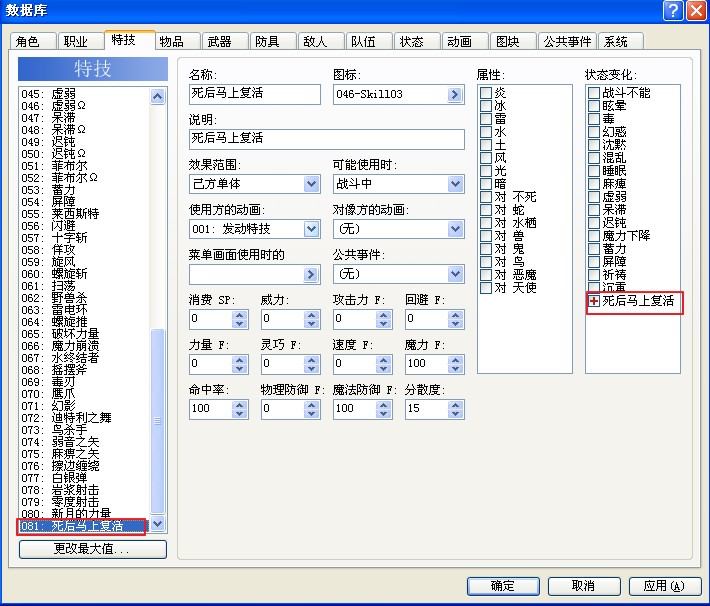This screenshot has width=710, height=606.
Task: Switch to the 敌人 tab
Action: tap(321, 42)
